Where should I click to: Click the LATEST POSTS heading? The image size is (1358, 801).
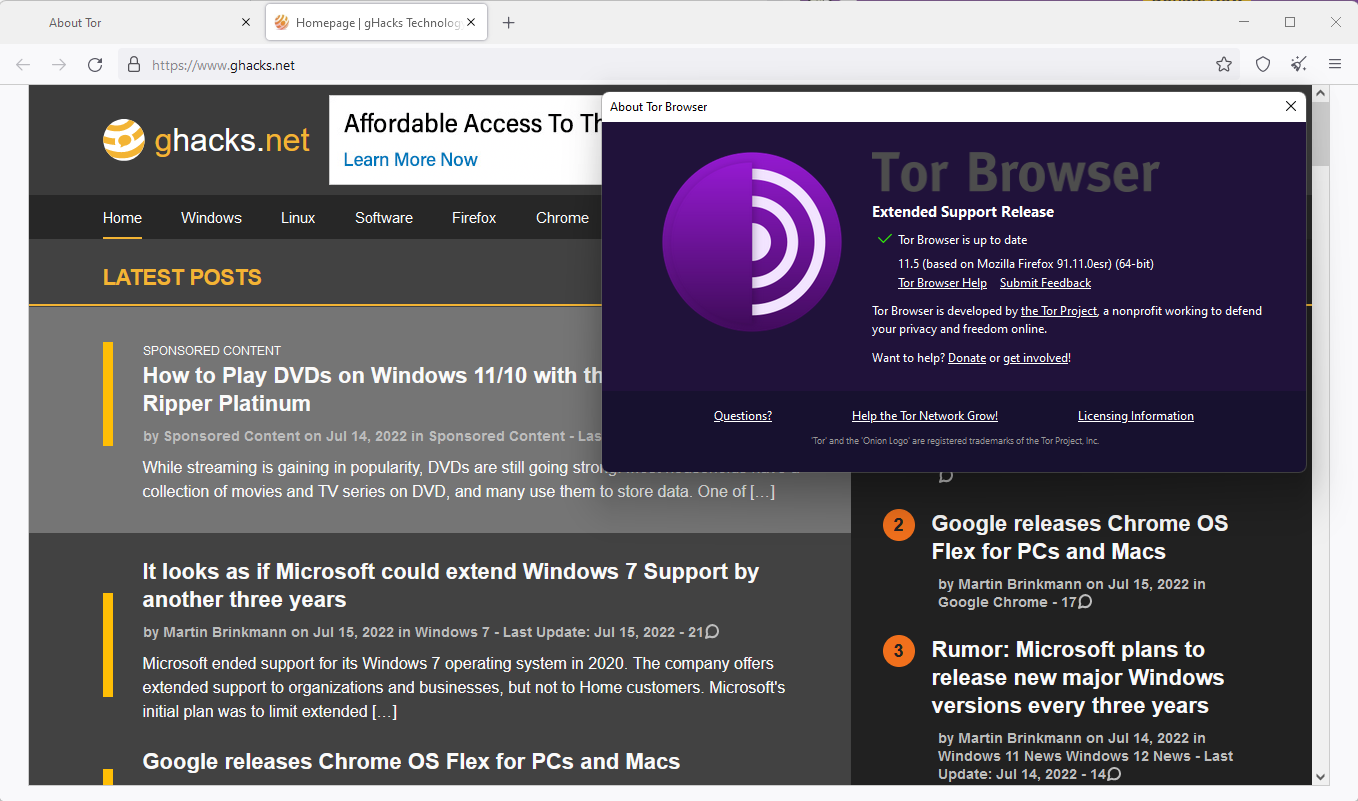tap(182, 277)
